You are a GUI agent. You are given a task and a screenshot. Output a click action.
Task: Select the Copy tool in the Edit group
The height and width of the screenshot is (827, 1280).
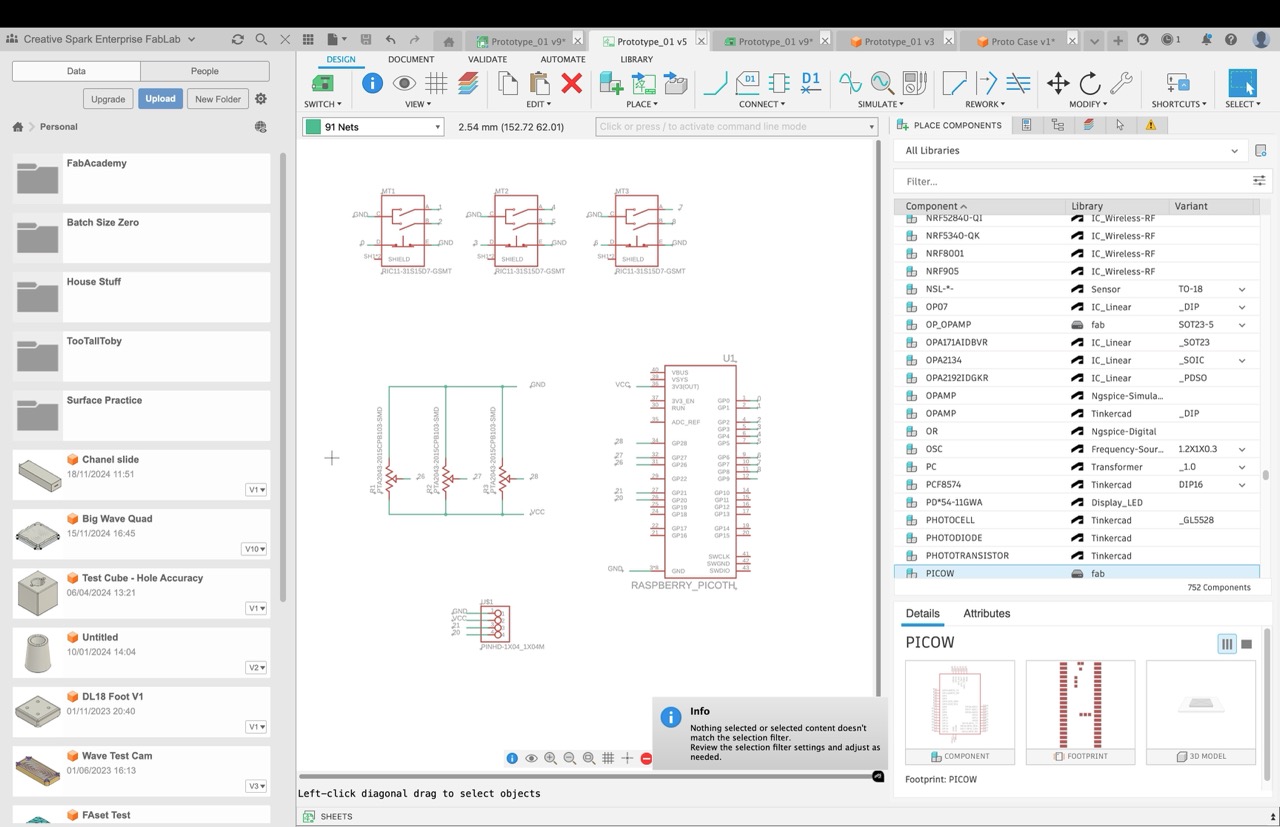pos(508,84)
